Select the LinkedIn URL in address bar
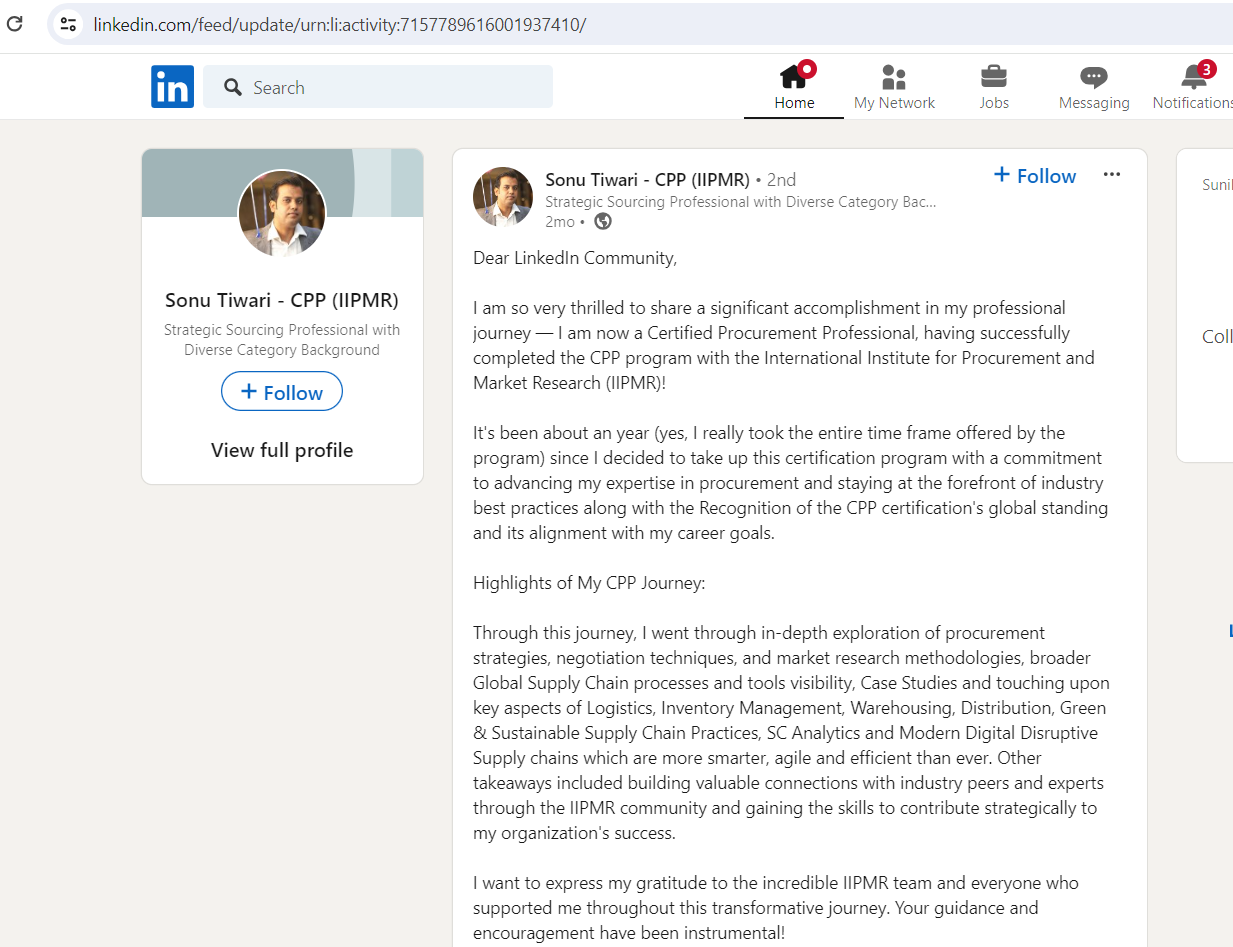This screenshot has width=1233, height=947. [339, 24]
